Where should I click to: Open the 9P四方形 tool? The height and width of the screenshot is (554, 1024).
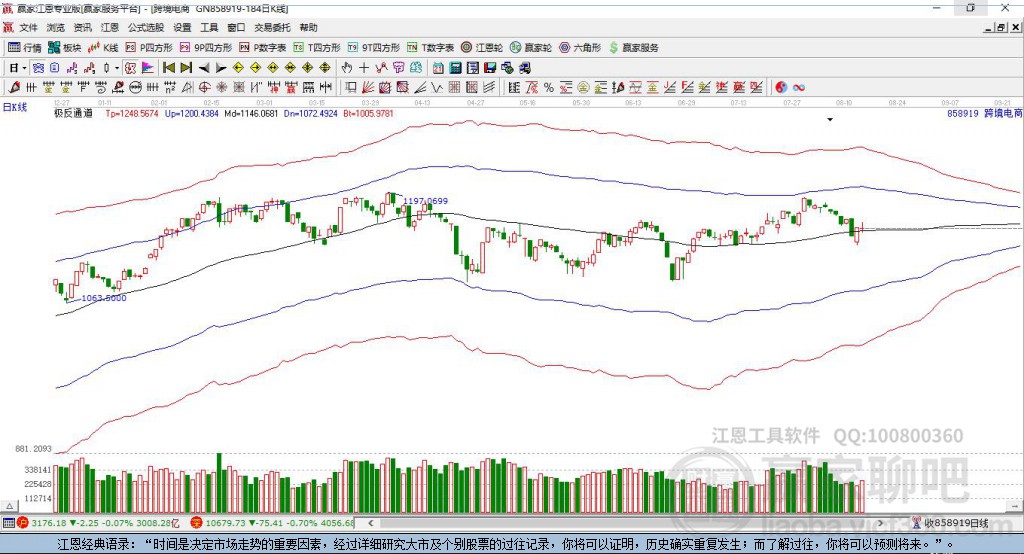click(206, 48)
